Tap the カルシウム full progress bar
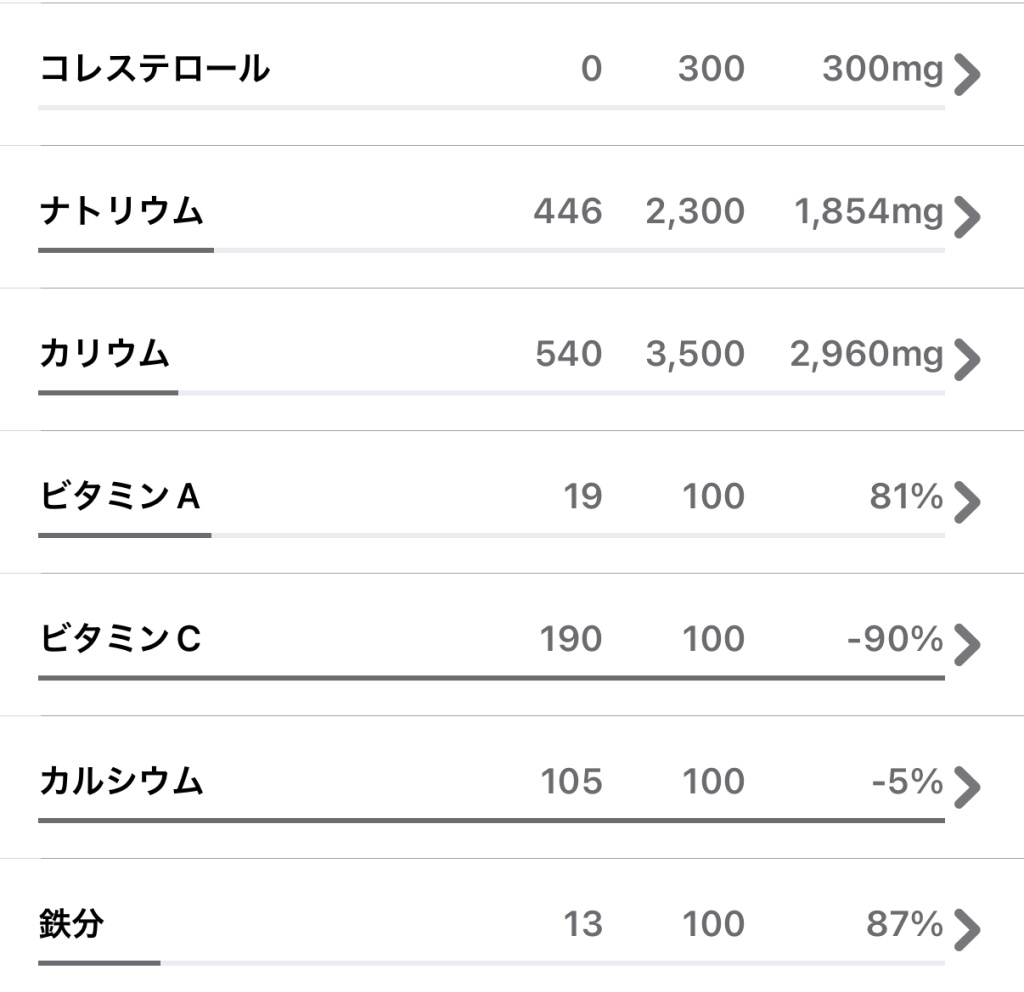 (490, 821)
